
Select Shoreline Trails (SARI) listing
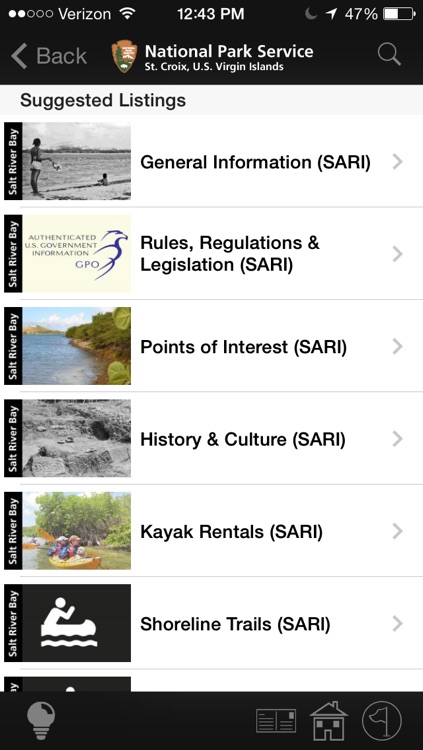235,624
